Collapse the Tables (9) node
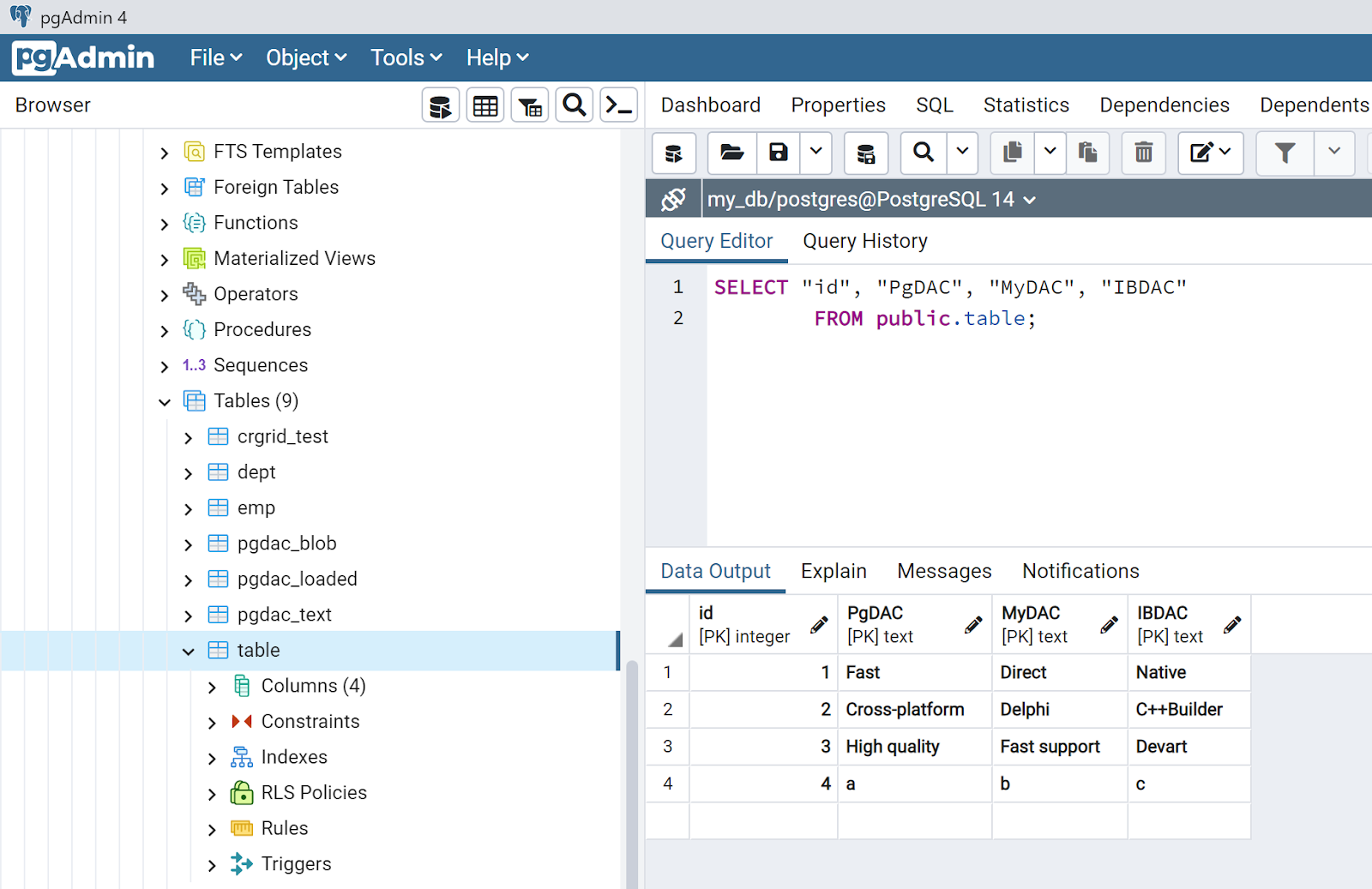 (165, 402)
